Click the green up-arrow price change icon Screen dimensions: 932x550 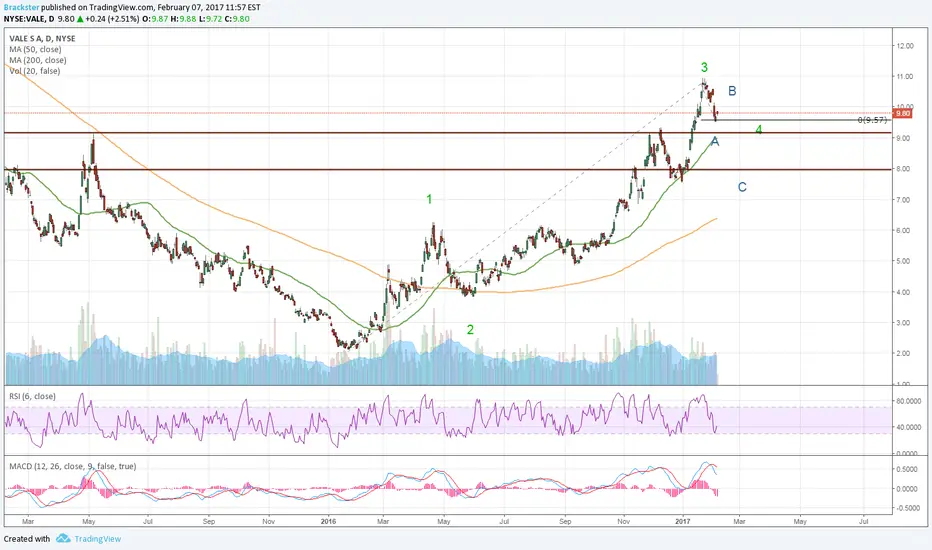(80, 19)
